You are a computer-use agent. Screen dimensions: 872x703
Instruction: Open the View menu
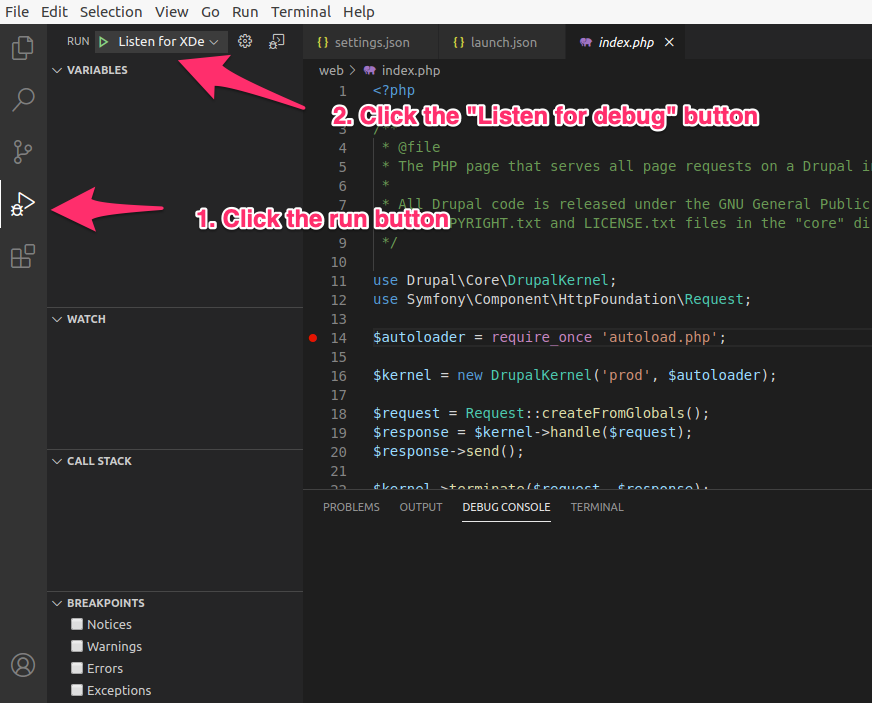pos(171,12)
